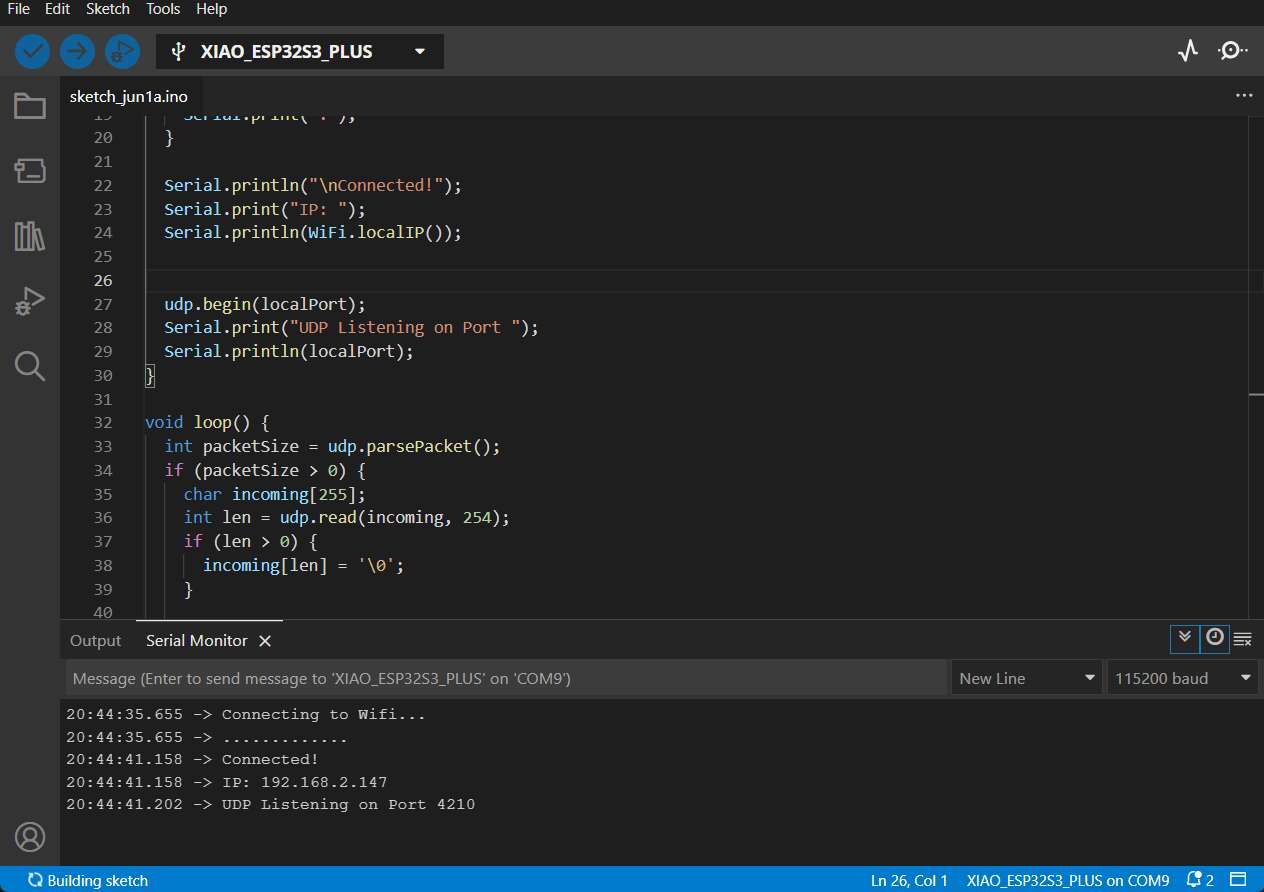The image size is (1264, 892).
Task: Switch to the Output tab
Action: (x=95, y=641)
